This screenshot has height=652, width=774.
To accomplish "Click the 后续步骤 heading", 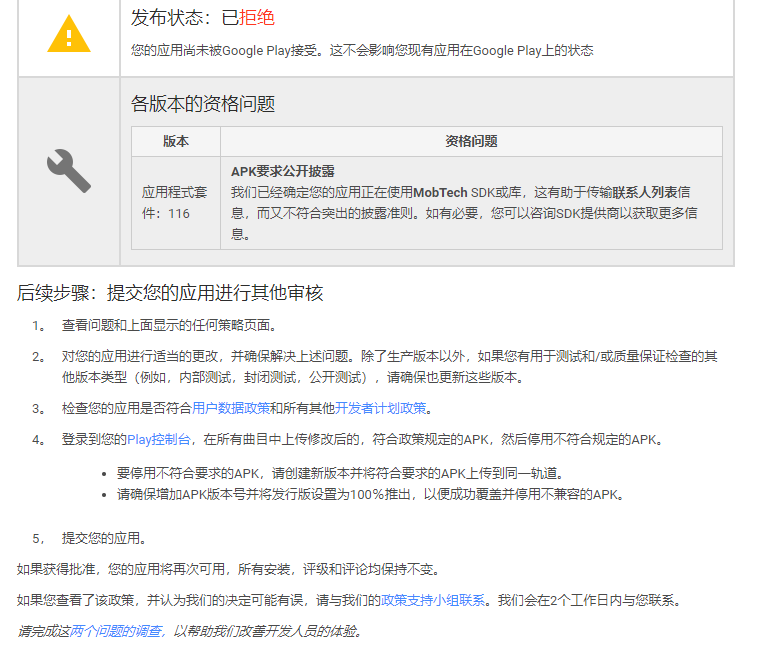I will (x=170, y=293).
